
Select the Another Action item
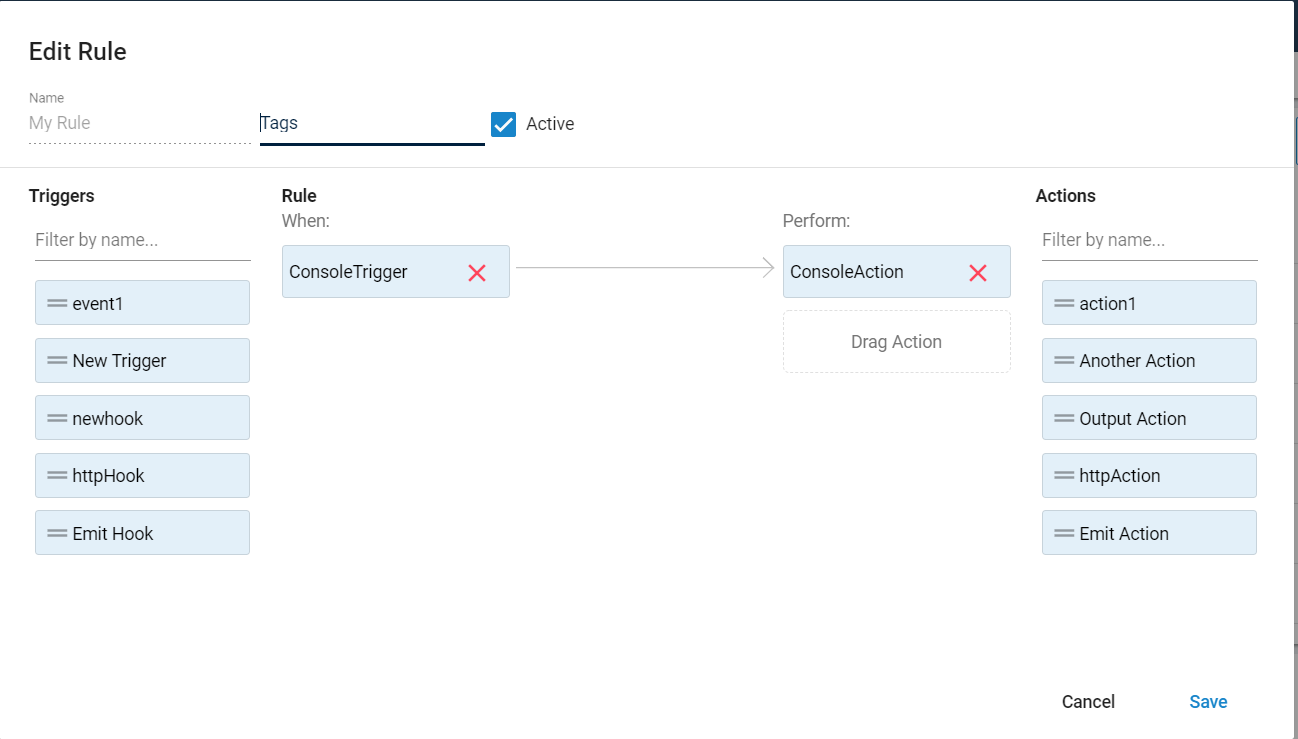(1149, 361)
